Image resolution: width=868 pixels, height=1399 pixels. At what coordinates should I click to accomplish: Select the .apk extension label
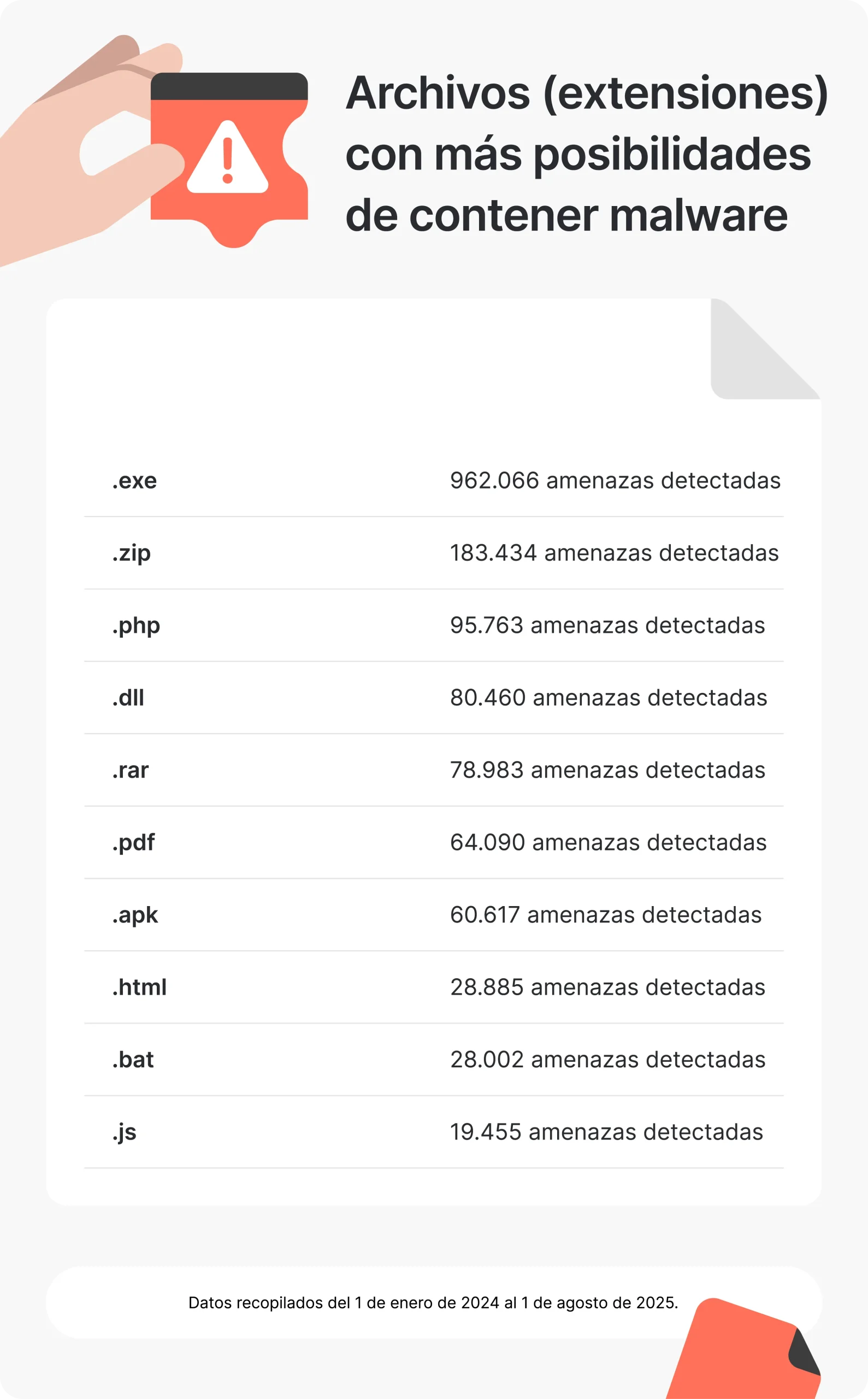coord(135,915)
